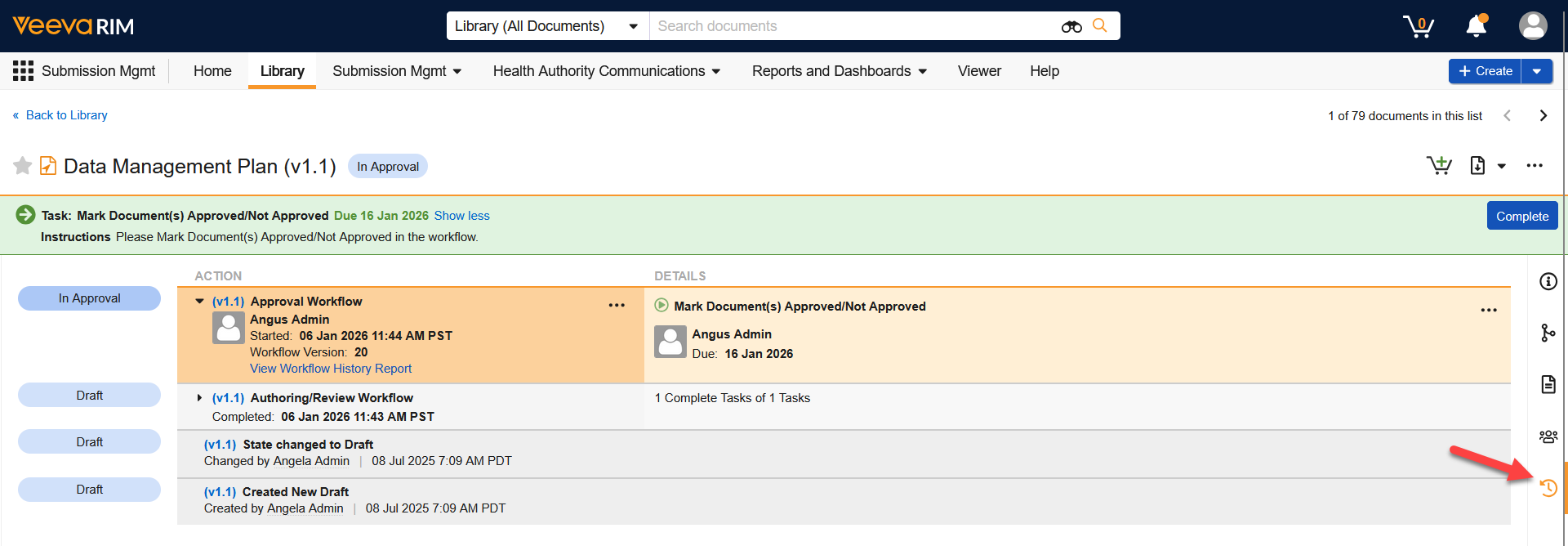Click '1 of 79 documents in this list'
The image size is (1568, 546).
click(1405, 116)
